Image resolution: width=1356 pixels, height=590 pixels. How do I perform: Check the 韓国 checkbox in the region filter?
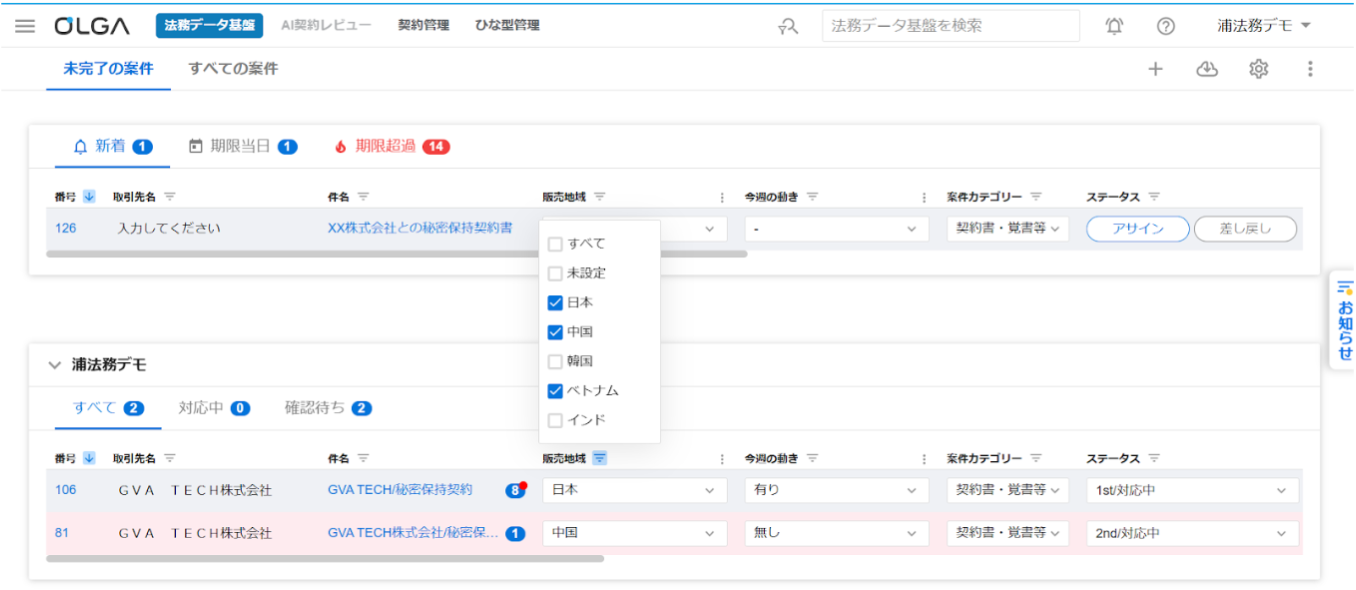(555, 361)
